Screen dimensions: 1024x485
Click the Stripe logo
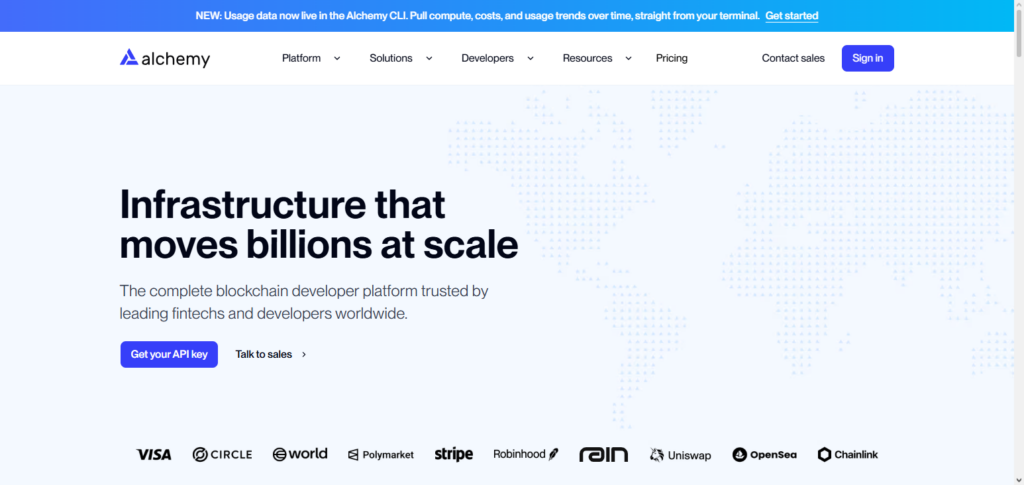(x=454, y=454)
